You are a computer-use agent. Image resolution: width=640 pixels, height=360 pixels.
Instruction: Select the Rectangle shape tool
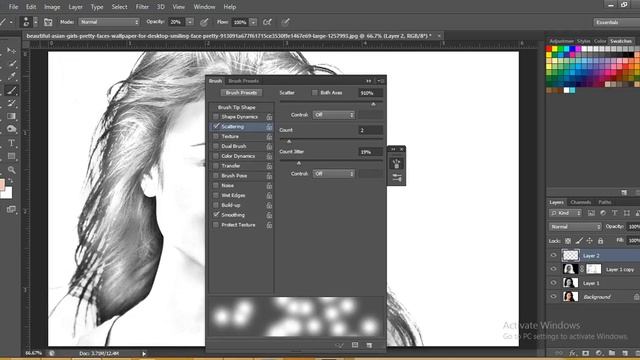tap(11, 156)
